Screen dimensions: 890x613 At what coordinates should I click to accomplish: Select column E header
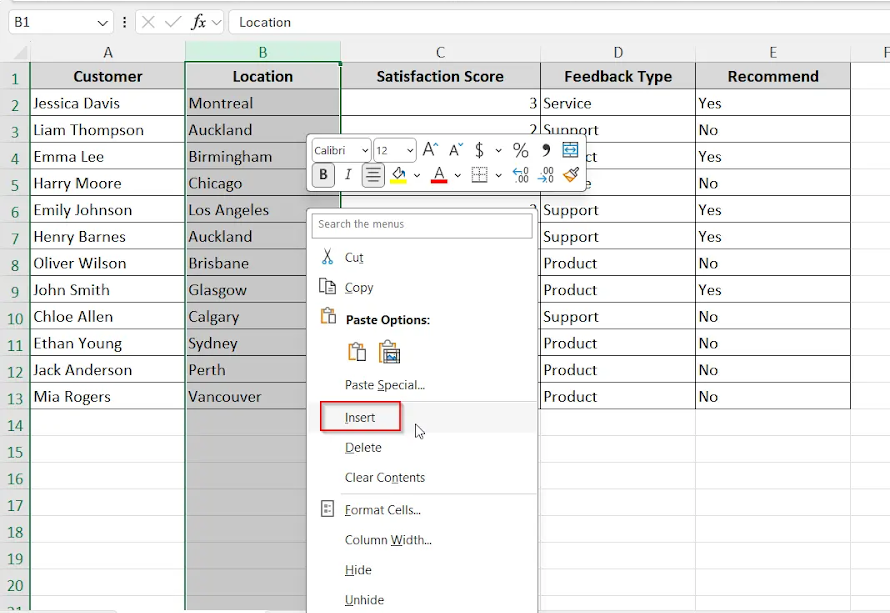click(x=773, y=53)
